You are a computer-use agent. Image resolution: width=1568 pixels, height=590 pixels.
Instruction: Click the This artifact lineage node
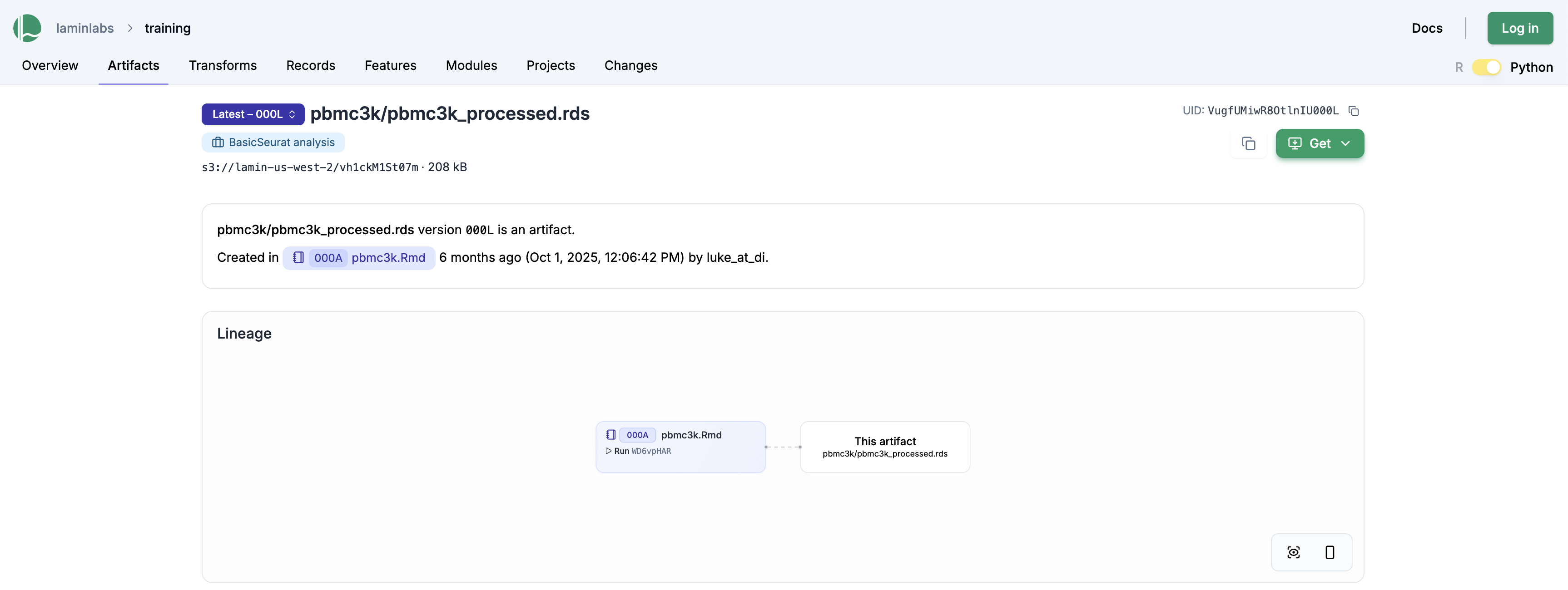click(x=884, y=447)
